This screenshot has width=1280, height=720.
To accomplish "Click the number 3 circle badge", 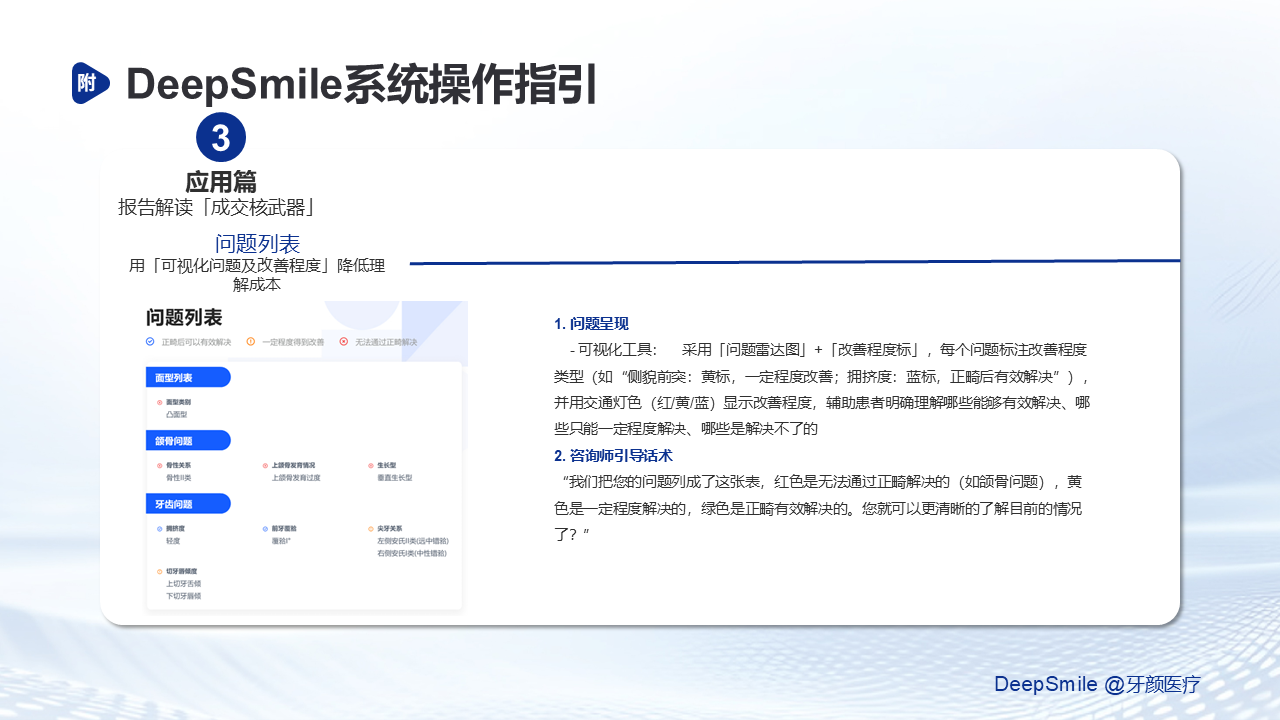I will point(221,137).
